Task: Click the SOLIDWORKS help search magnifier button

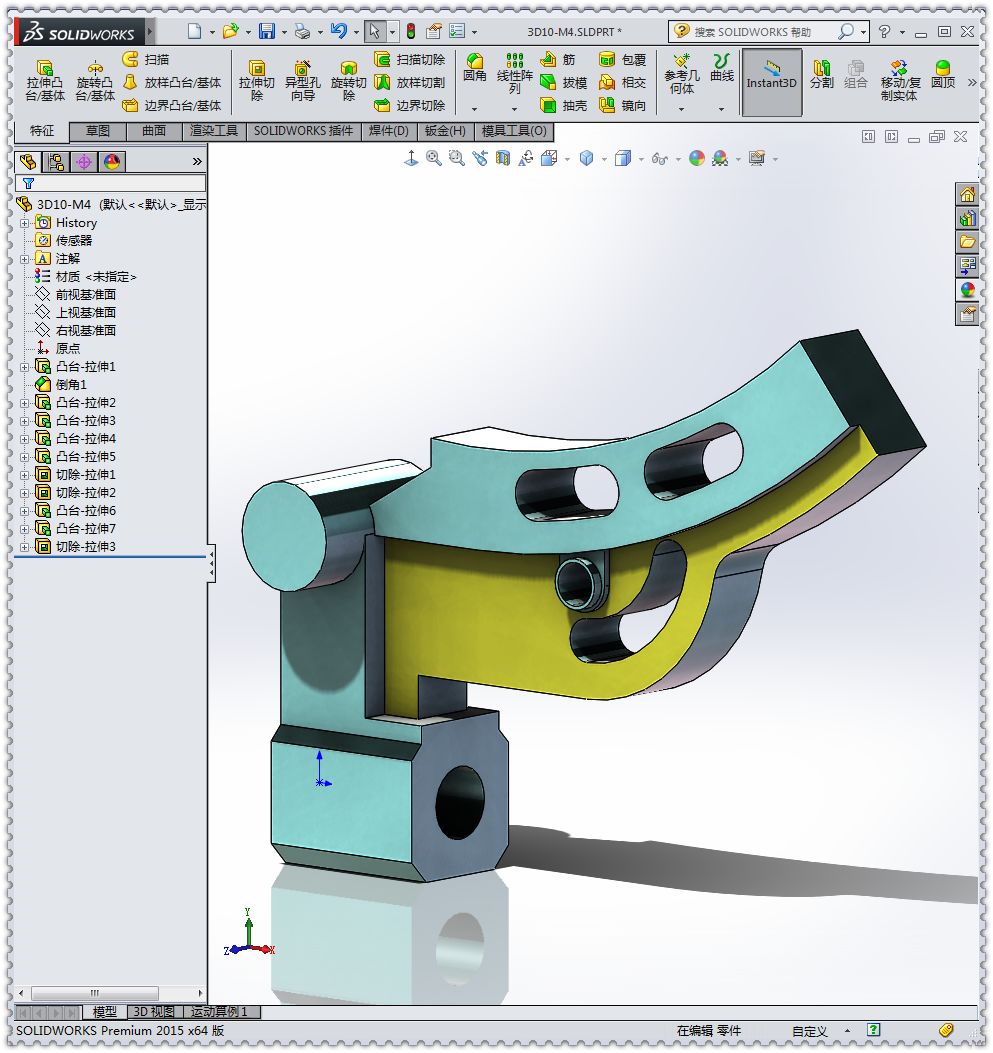Action: [844, 31]
